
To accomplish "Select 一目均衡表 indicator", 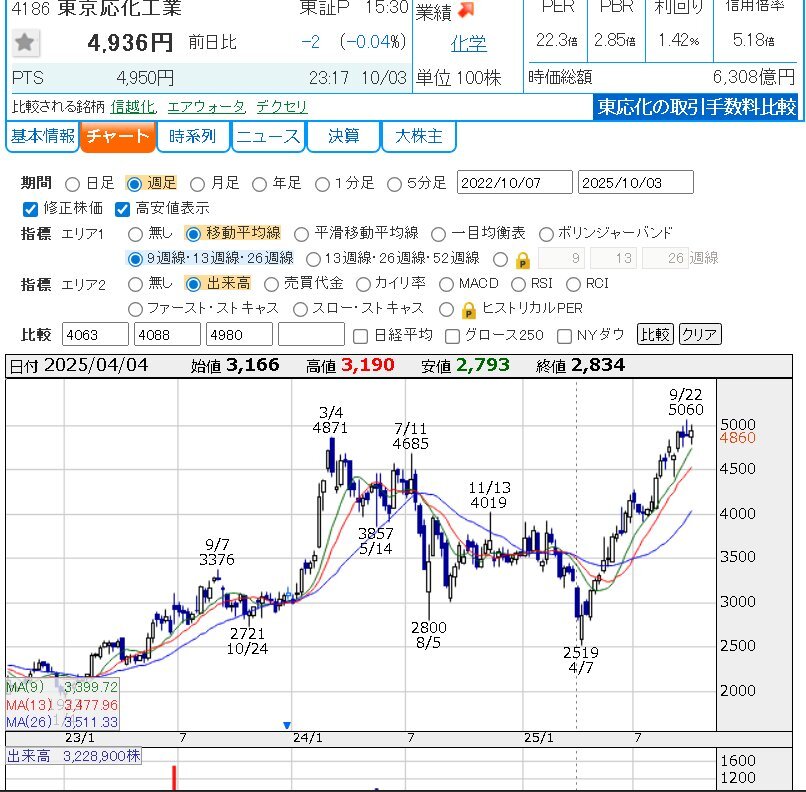I will (x=438, y=234).
